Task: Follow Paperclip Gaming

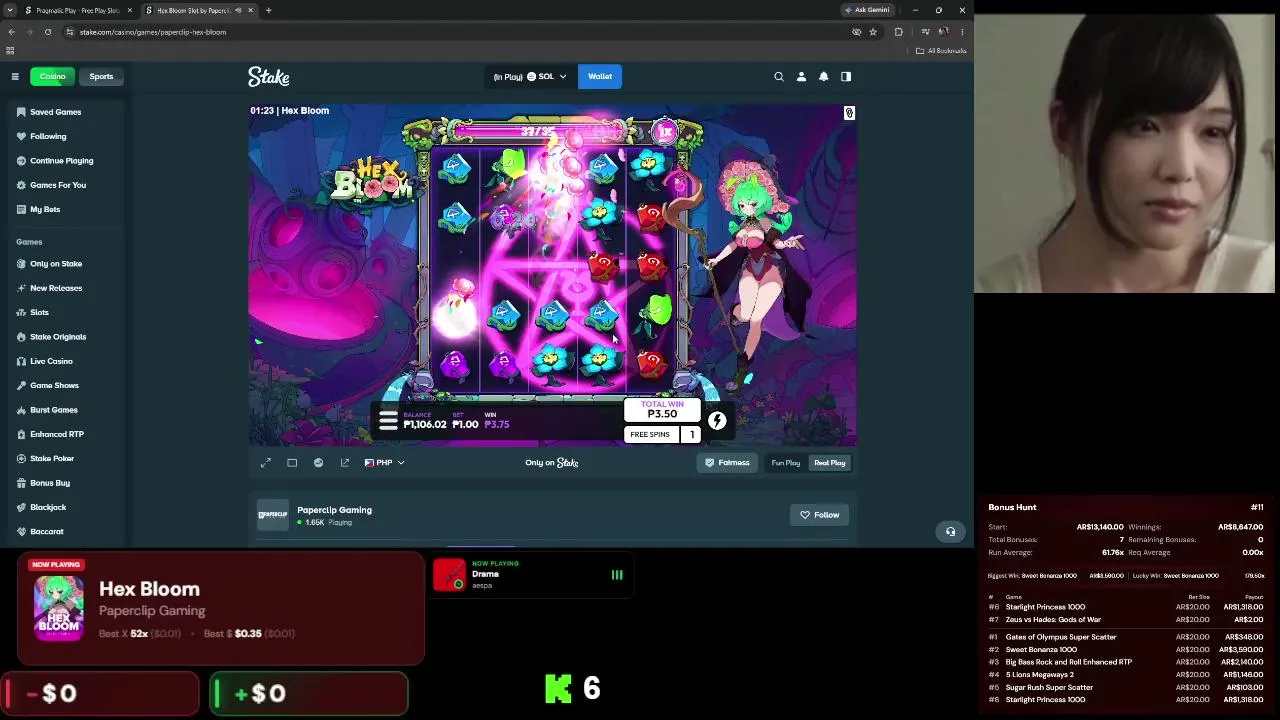Action: [x=820, y=515]
